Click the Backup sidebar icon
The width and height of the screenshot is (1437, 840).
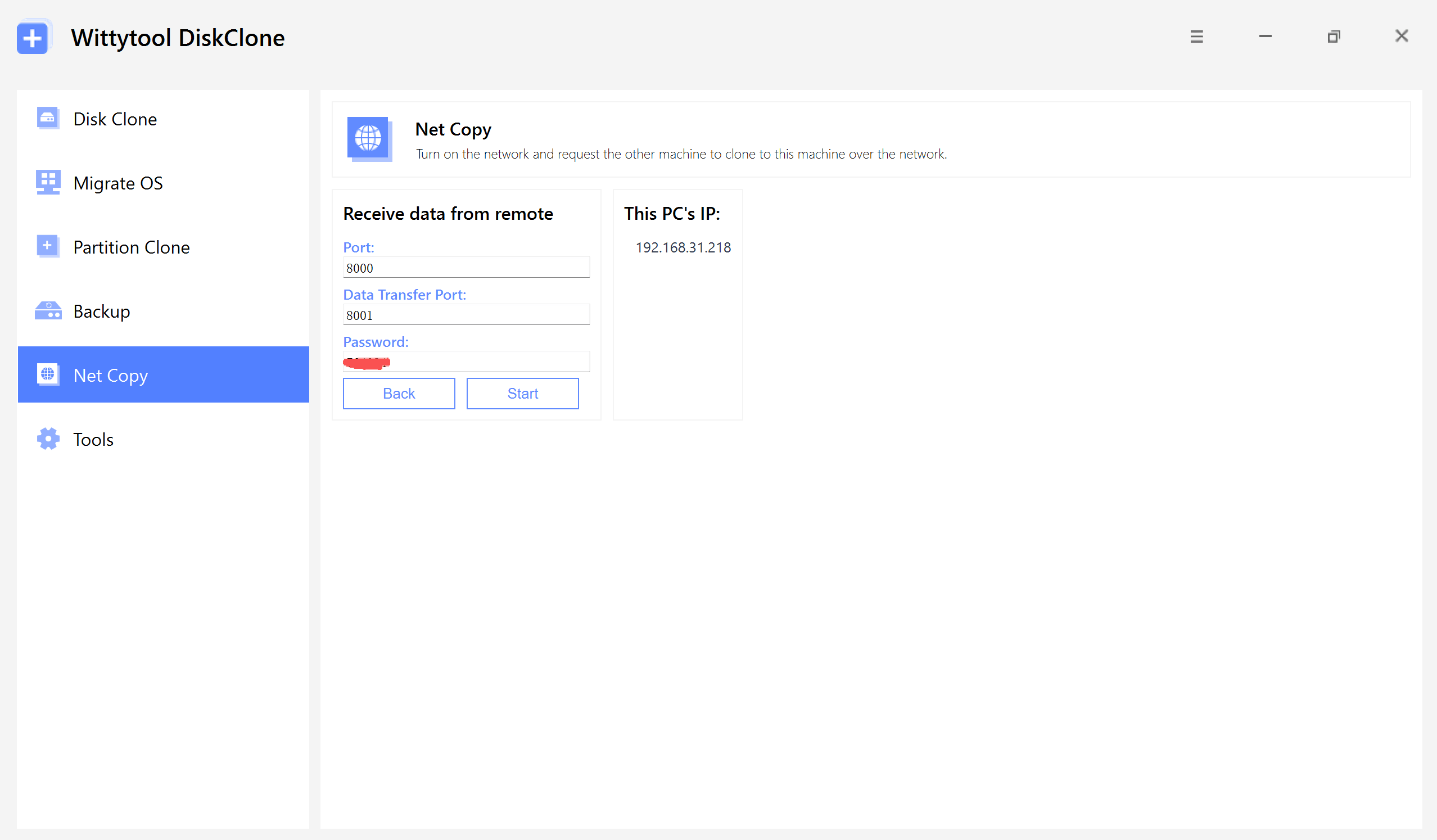(x=48, y=311)
